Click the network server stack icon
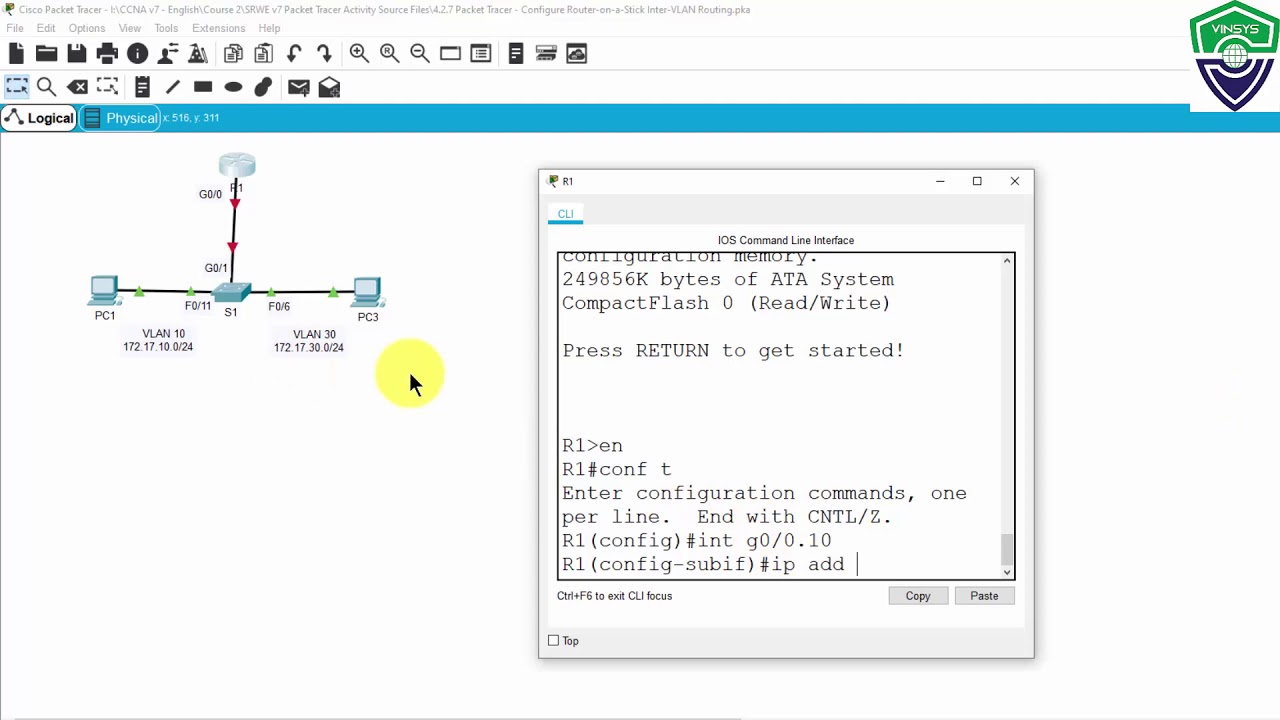The image size is (1280, 720). click(x=546, y=53)
